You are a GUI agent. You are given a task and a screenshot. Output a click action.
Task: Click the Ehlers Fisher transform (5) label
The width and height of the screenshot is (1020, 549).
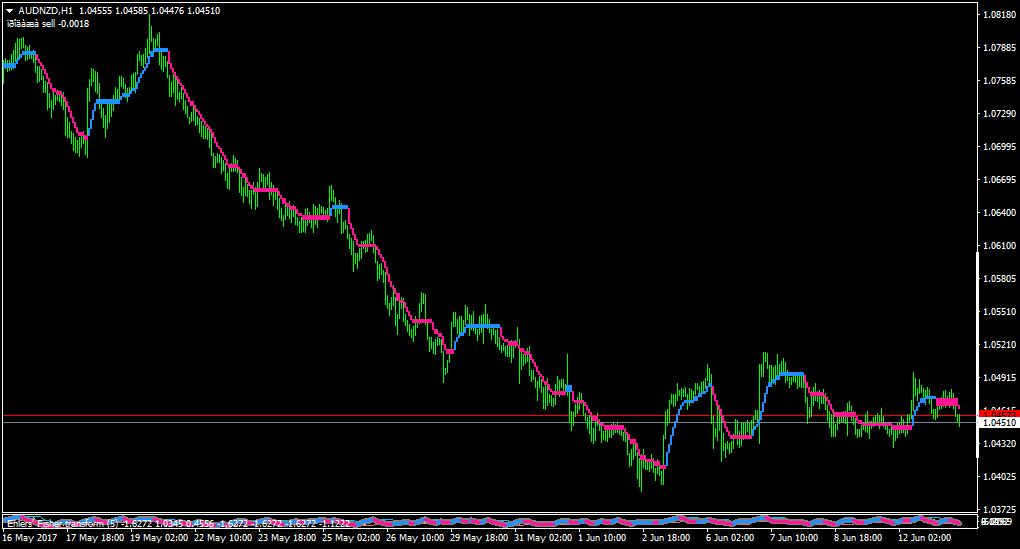point(63,523)
